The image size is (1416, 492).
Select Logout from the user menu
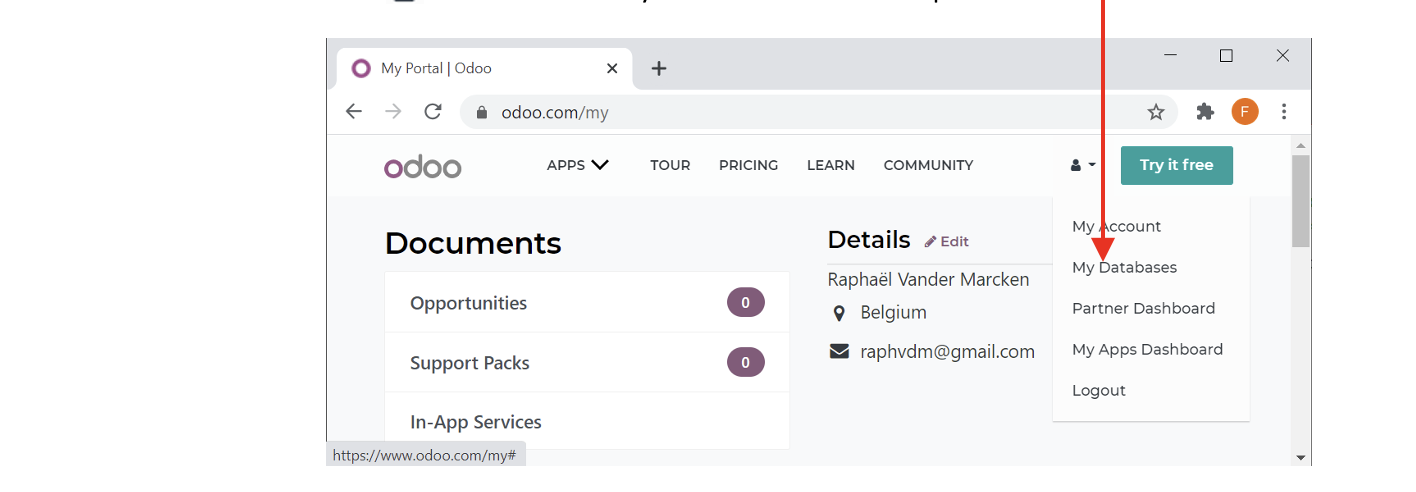(x=1098, y=390)
